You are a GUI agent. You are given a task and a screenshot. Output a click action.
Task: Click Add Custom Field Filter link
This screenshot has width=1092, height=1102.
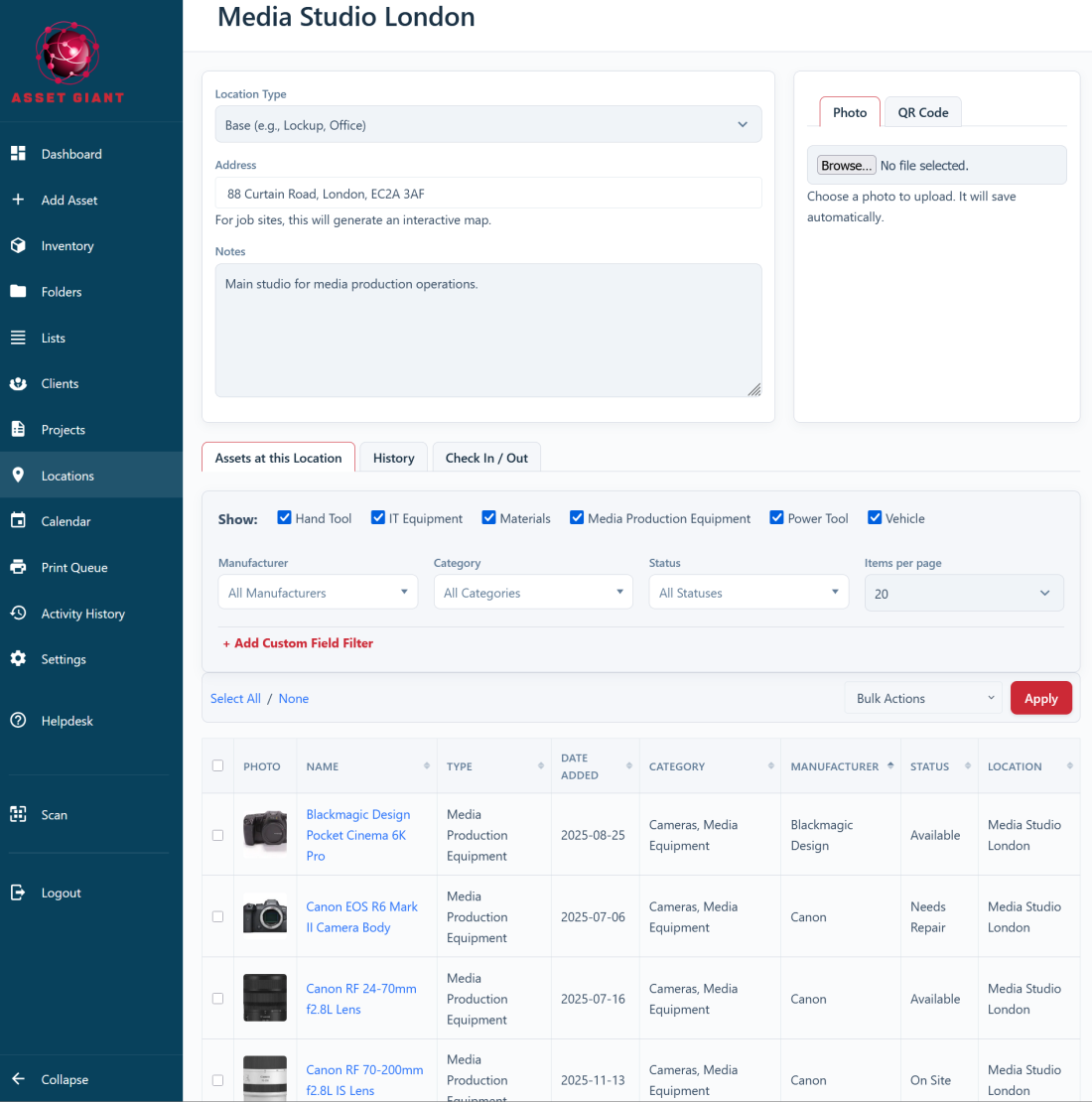pos(298,643)
